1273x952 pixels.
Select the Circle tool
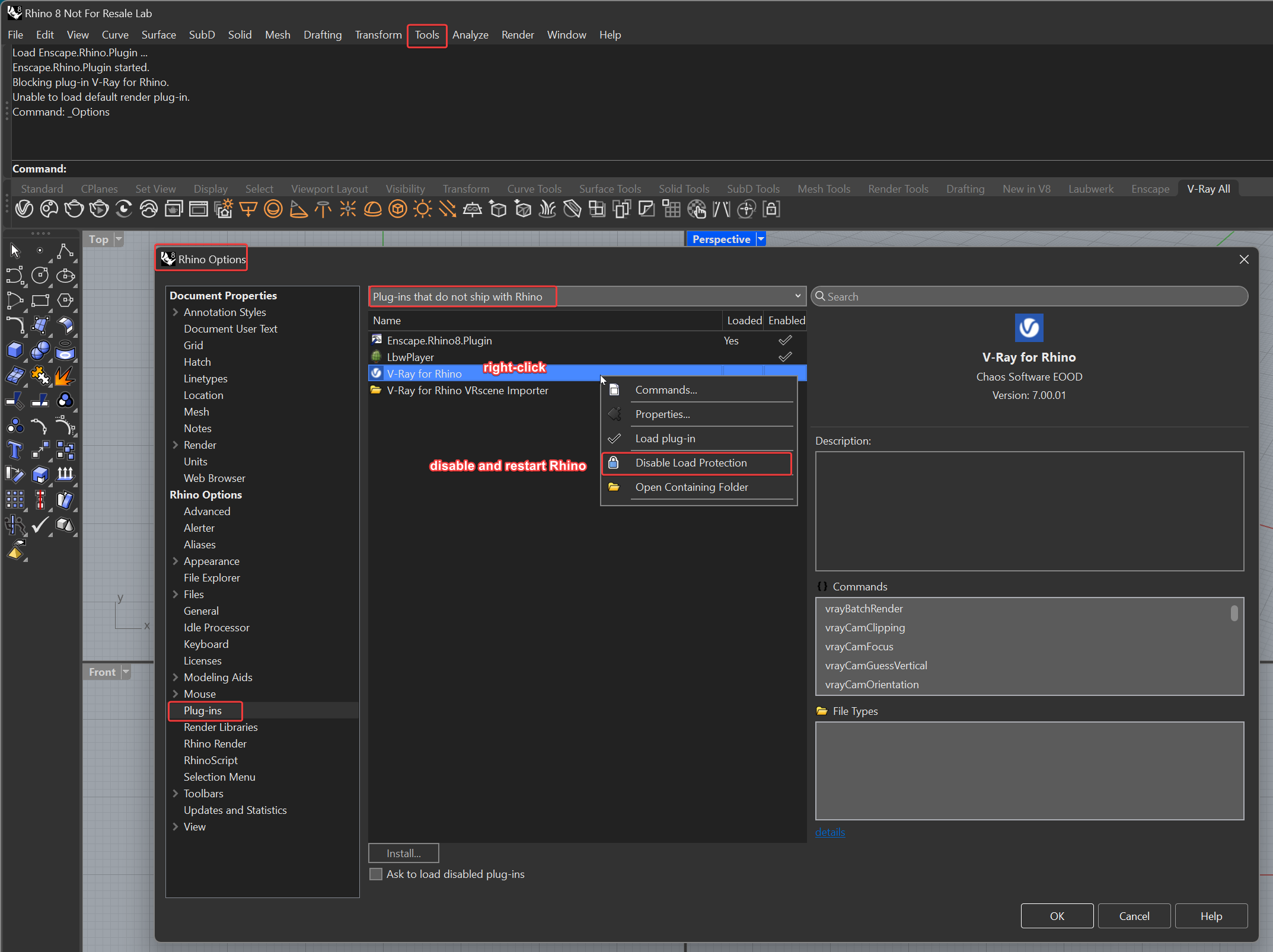[40, 276]
